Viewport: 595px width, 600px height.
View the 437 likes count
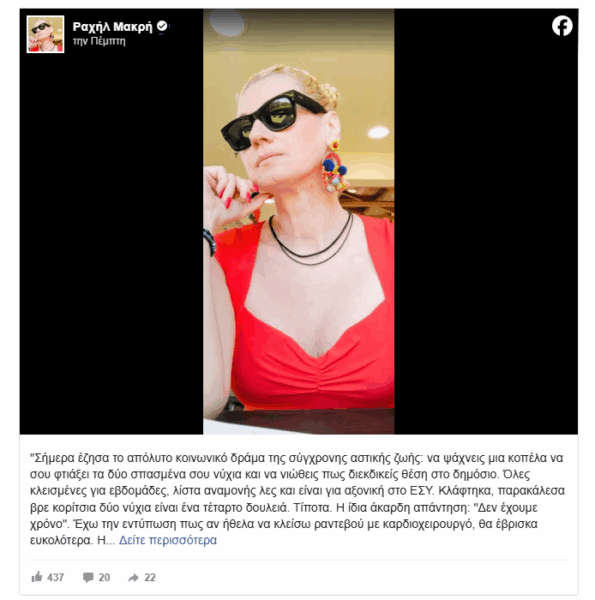pos(55,577)
